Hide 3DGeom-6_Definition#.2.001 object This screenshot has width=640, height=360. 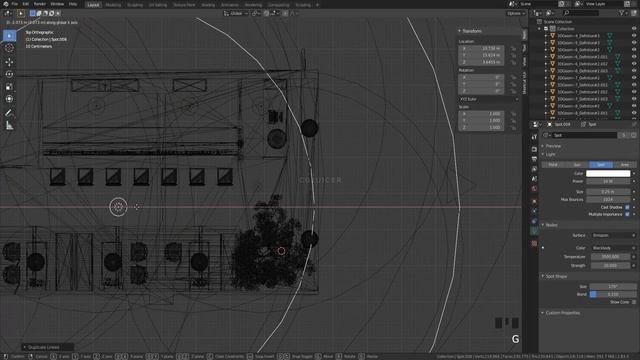[634, 57]
